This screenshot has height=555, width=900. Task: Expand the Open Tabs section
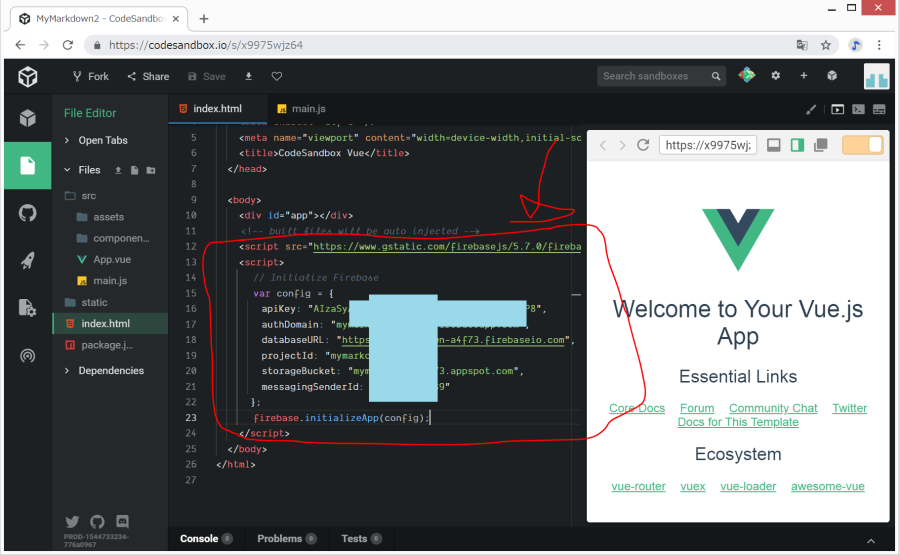coord(103,141)
